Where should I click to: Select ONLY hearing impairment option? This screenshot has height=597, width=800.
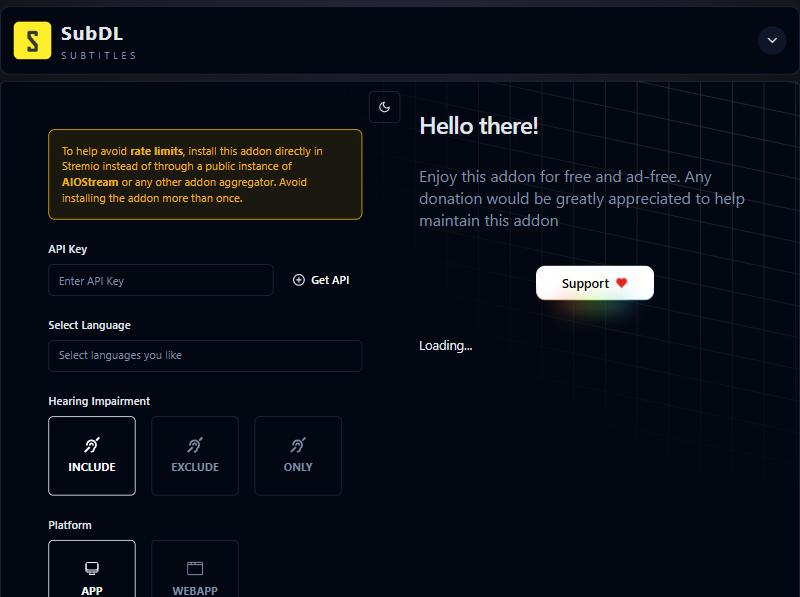tap(298, 456)
